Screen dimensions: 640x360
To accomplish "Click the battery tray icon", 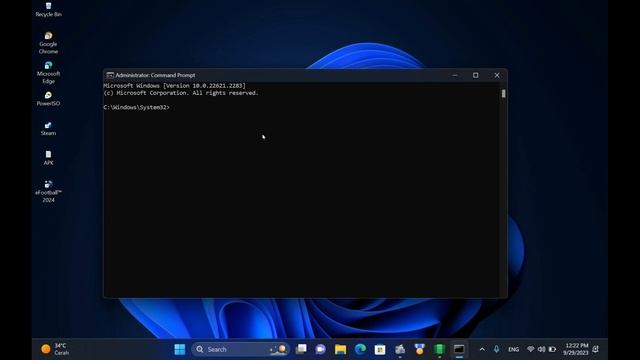I will point(552,349).
